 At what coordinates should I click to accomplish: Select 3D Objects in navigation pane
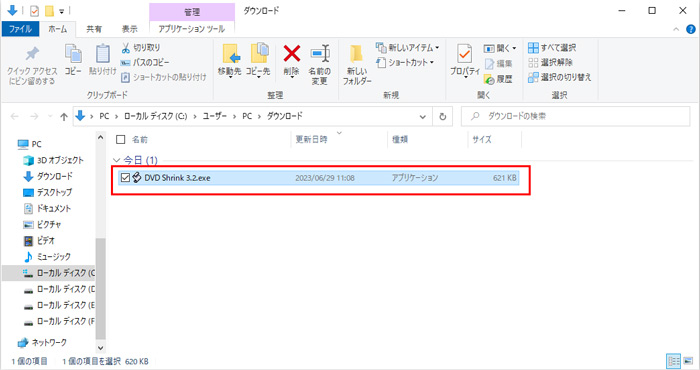[x=53, y=160]
